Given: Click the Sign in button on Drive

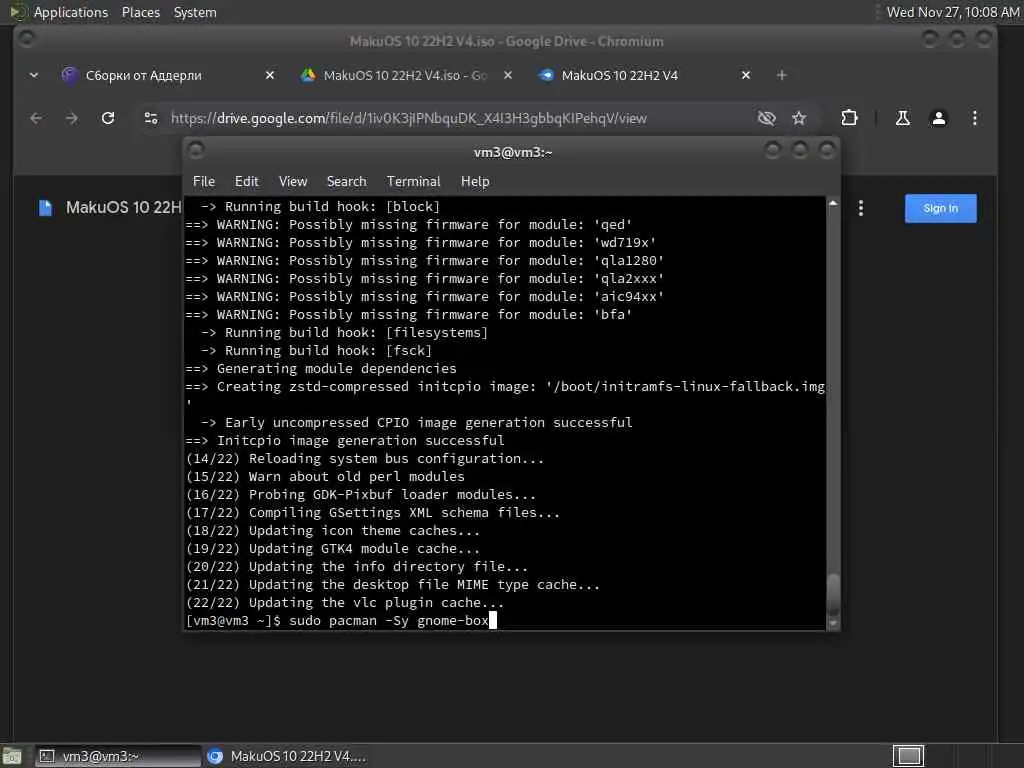Looking at the screenshot, I should pos(940,208).
